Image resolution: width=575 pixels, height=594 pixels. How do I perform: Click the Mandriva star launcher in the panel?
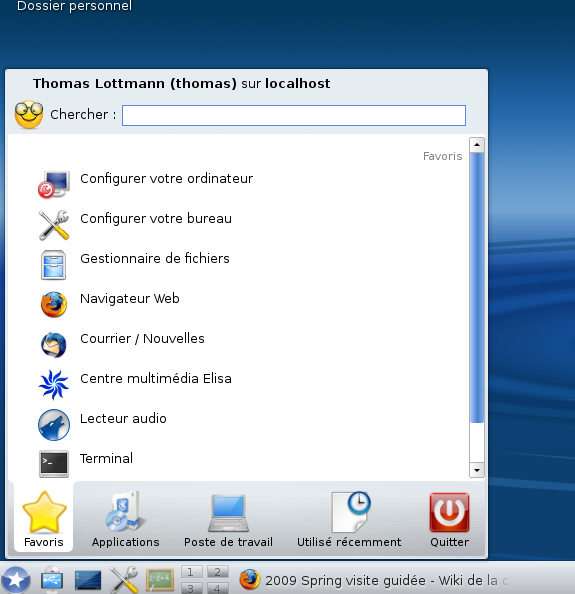pyautogui.click(x=16, y=580)
